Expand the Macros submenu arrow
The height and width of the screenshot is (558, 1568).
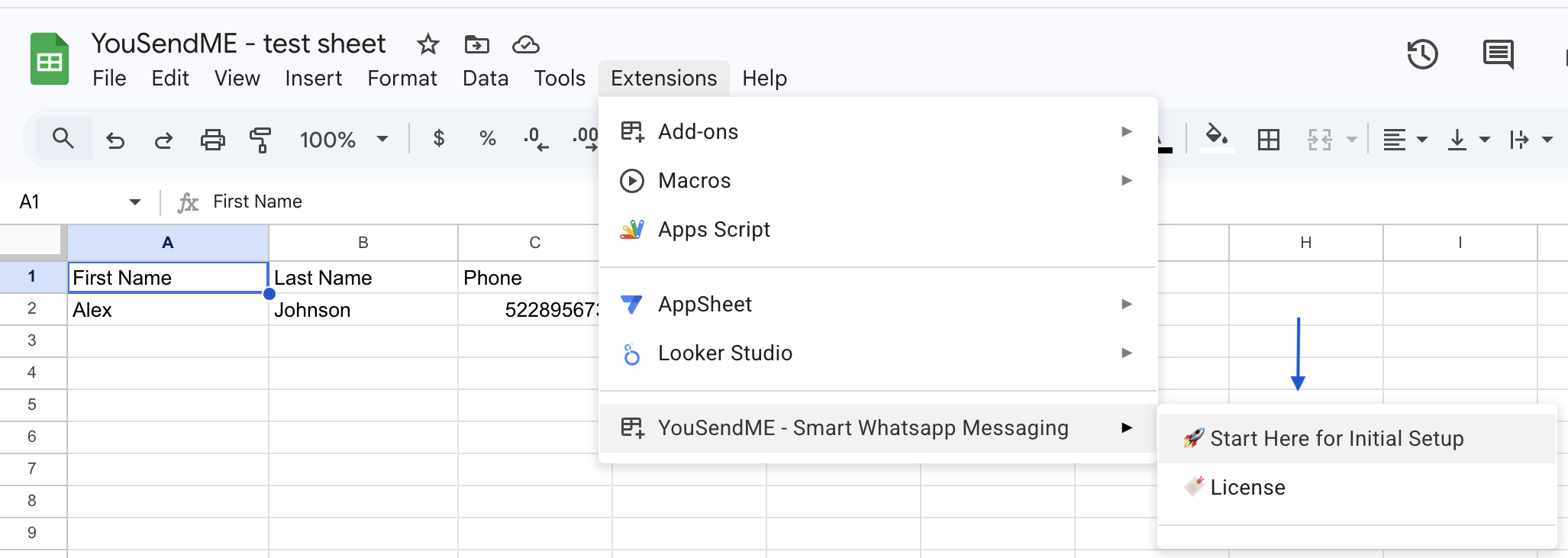1126,180
